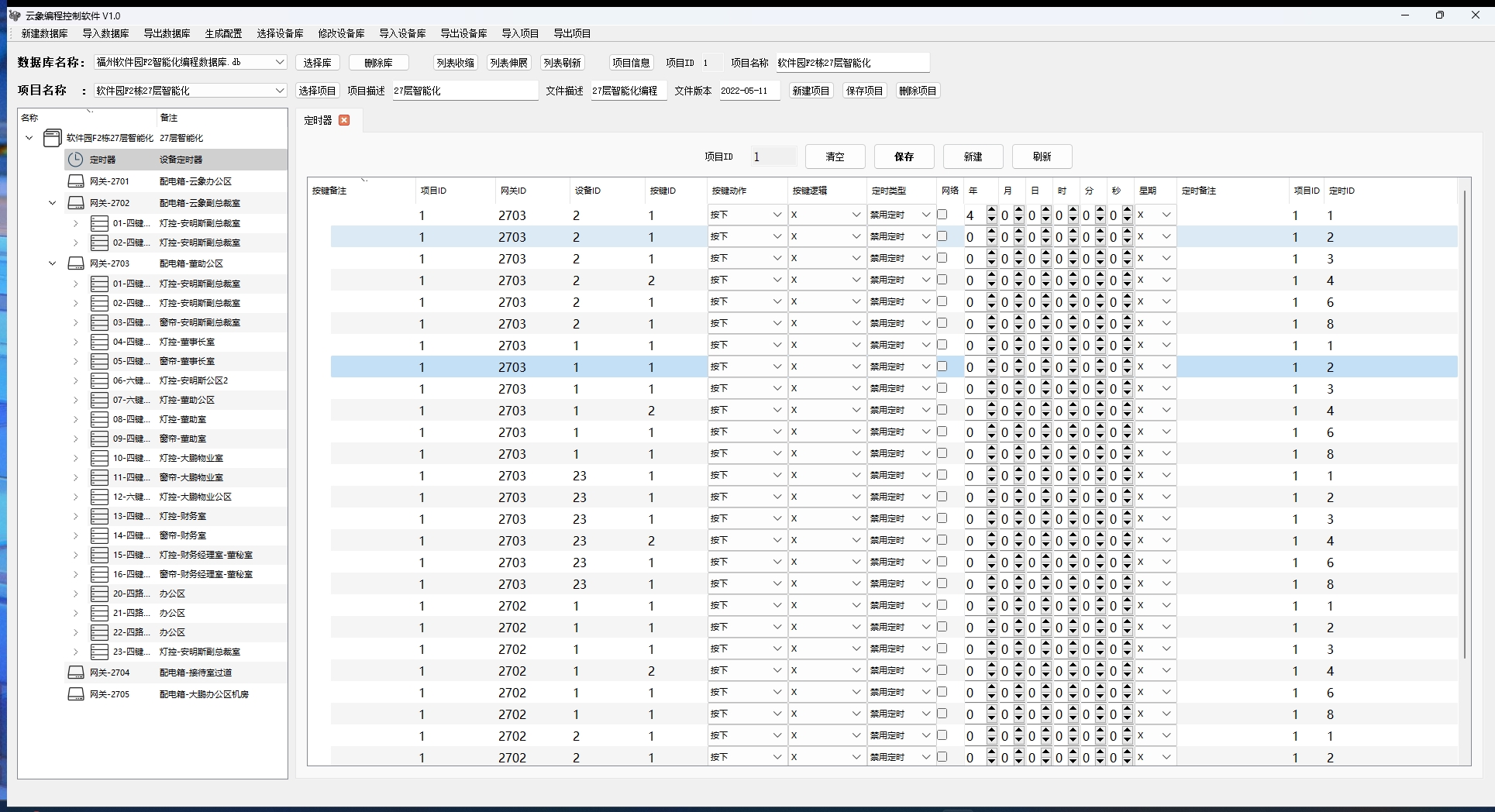Click the gateway icon of 网关-2701

76,181
